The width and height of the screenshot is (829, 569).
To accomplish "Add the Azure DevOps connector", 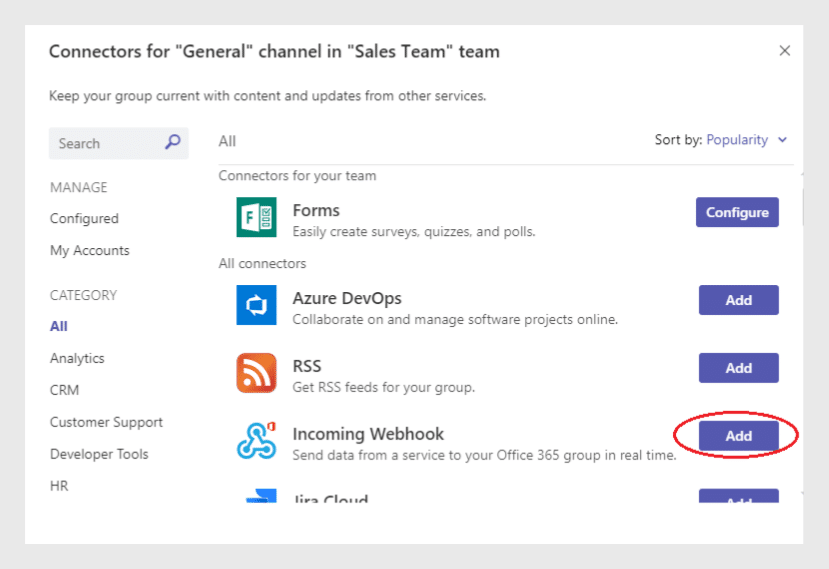I will (739, 300).
